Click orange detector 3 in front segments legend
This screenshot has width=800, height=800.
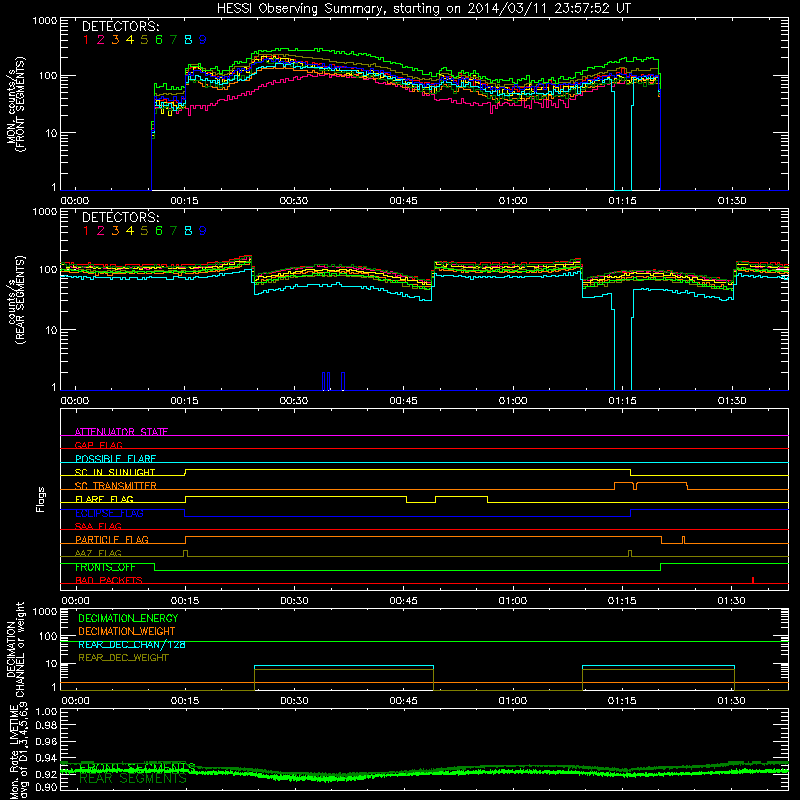pyautogui.click(x=115, y=40)
